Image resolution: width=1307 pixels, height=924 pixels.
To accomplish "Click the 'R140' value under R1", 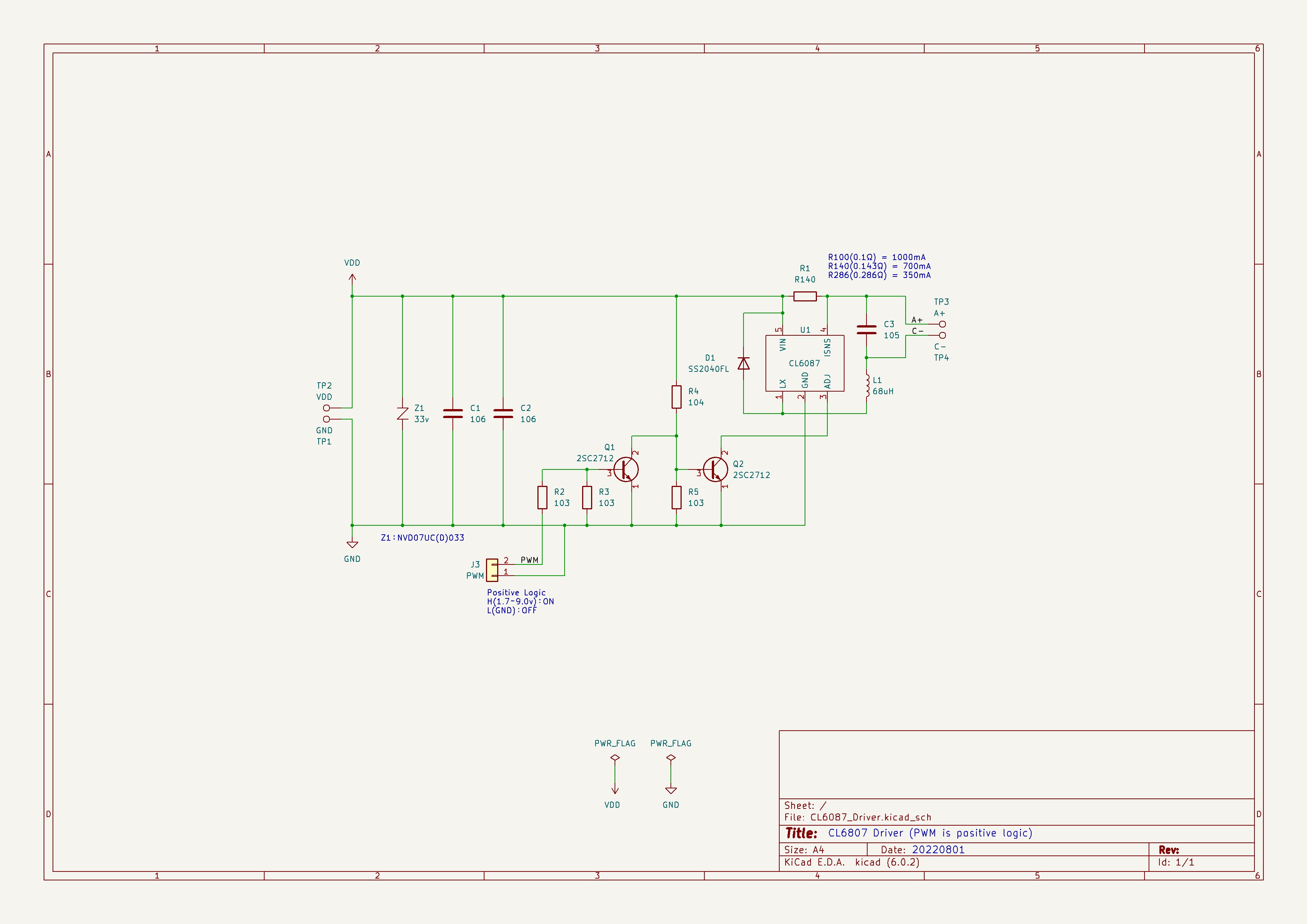I will click(x=805, y=280).
